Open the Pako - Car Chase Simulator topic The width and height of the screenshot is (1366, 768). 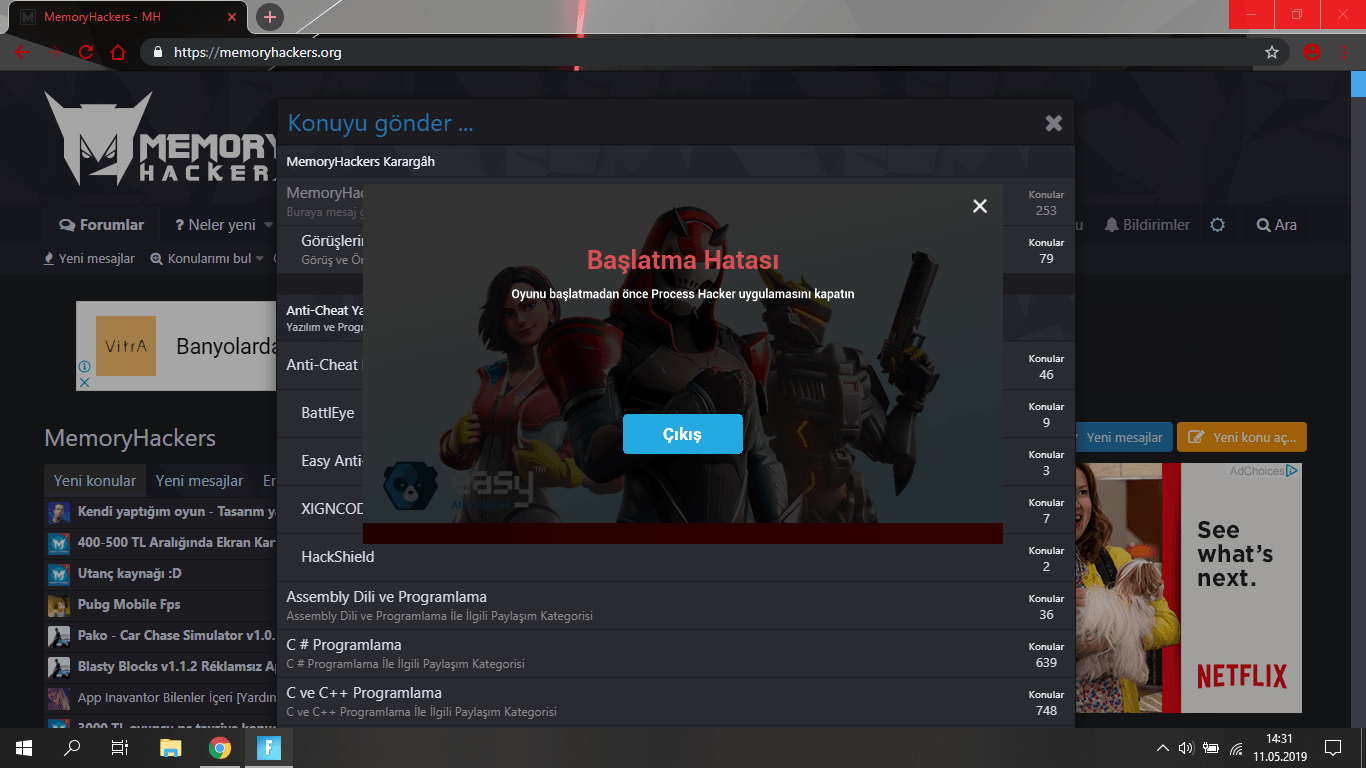click(x=177, y=636)
